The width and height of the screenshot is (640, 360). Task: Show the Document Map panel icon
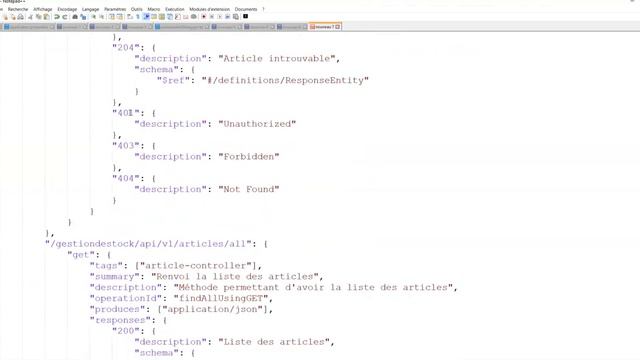162,17
